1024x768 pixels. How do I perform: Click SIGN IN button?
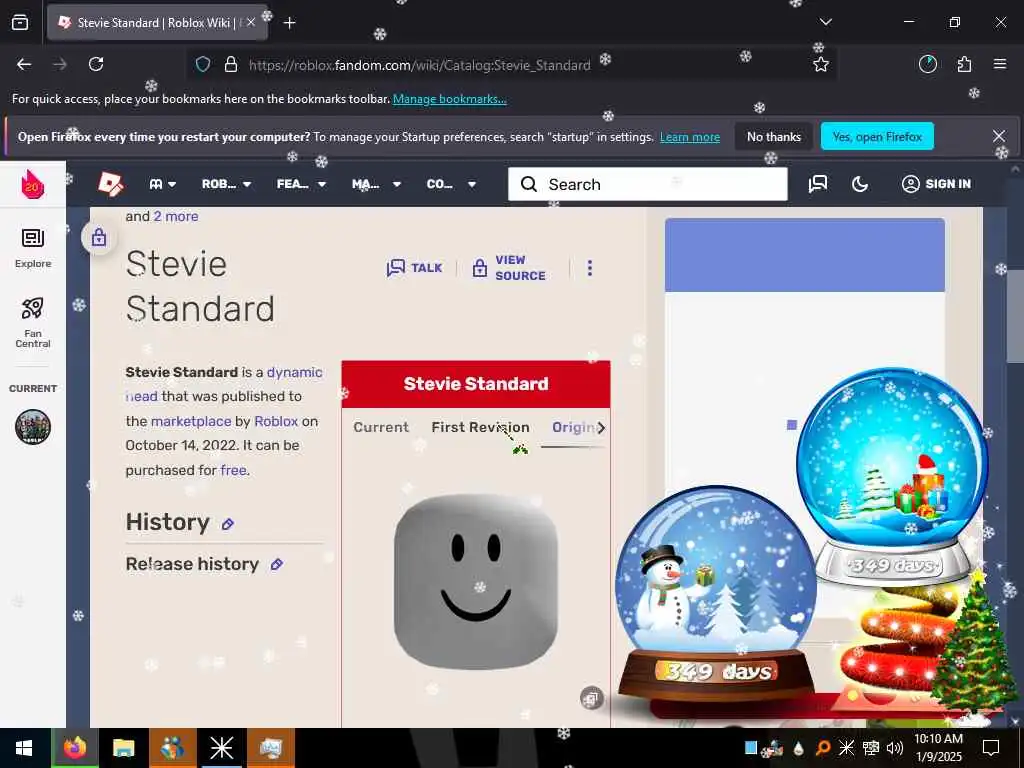pyautogui.click(x=936, y=184)
